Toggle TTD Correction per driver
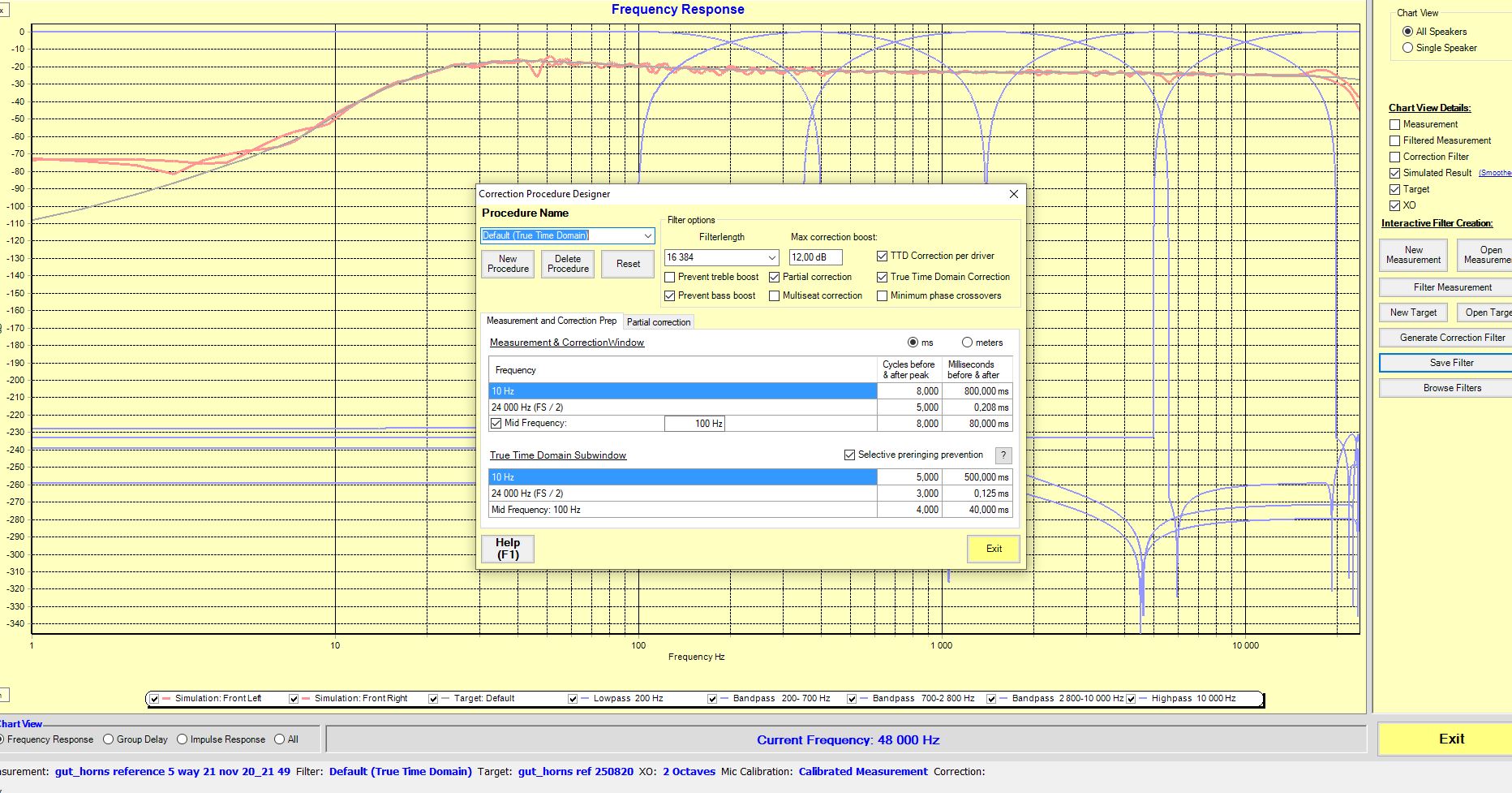1512x793 pixels. pyautogui.click(x=883, y=256)
